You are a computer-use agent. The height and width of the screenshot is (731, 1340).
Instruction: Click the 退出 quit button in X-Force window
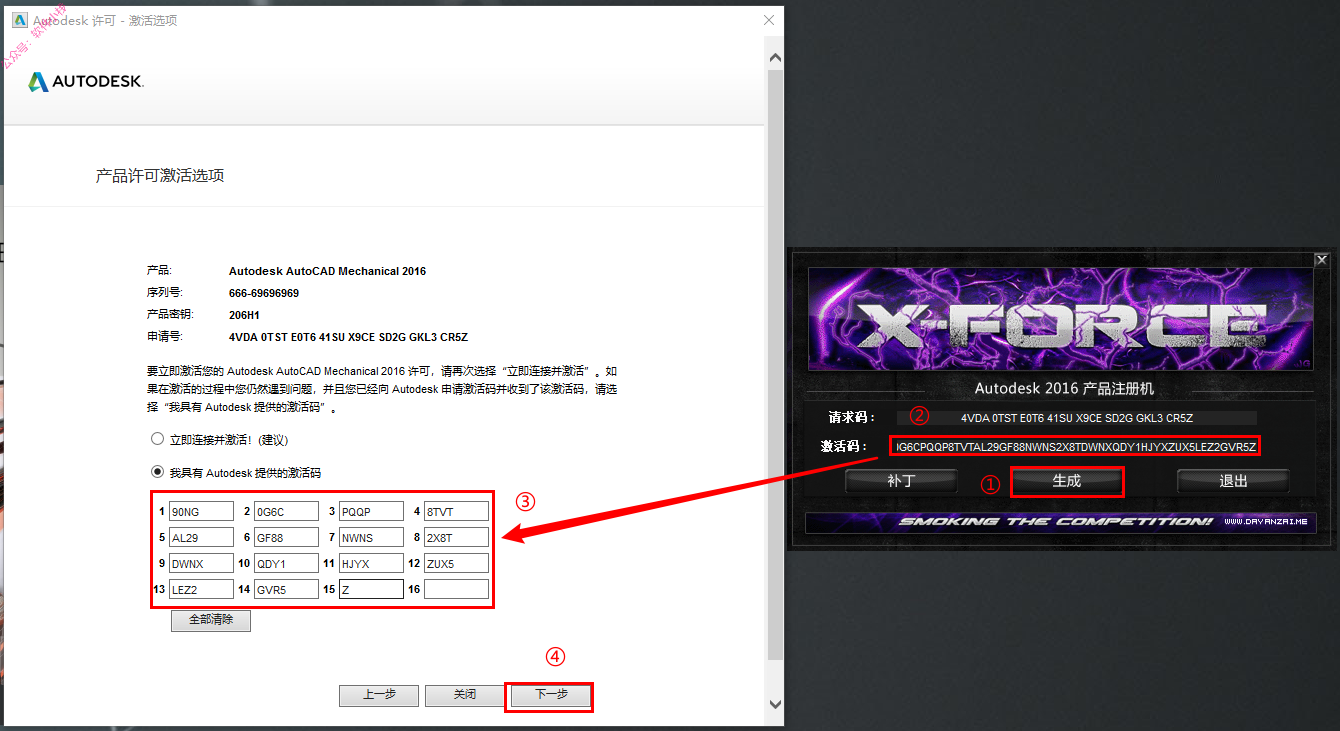pos(1233,481)
